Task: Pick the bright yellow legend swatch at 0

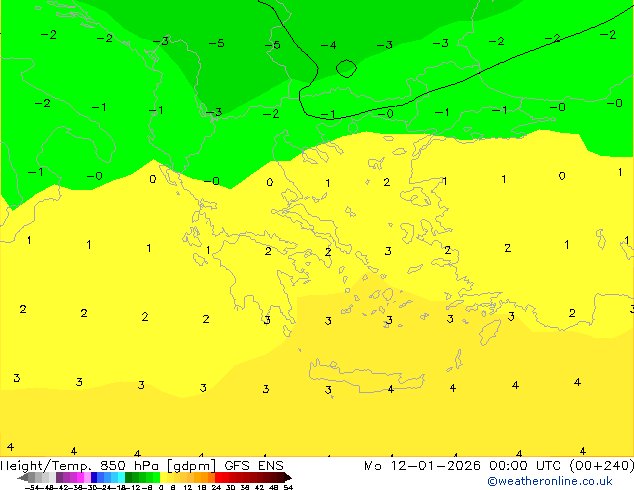Action: pos(163,477)
